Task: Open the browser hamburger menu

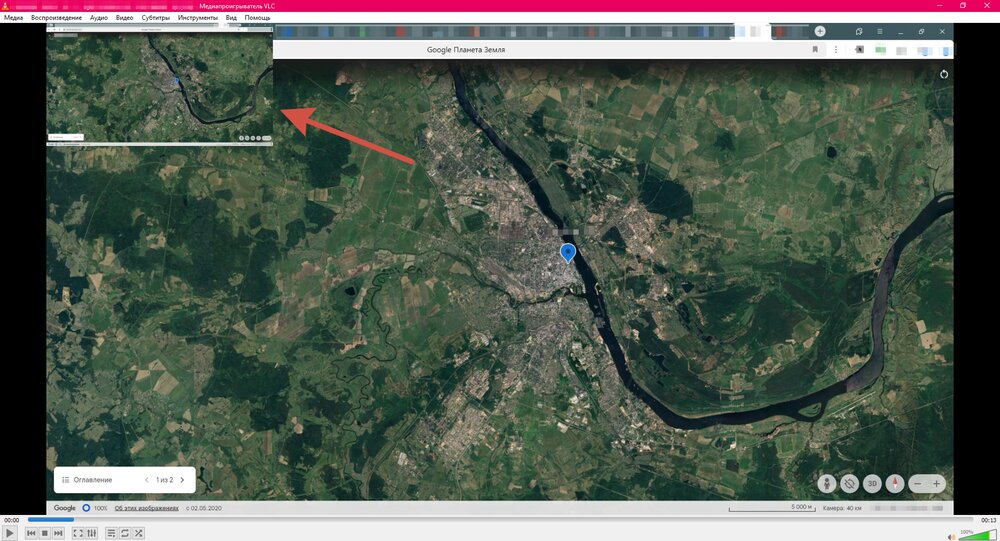Action: click(x=879, y=31)
